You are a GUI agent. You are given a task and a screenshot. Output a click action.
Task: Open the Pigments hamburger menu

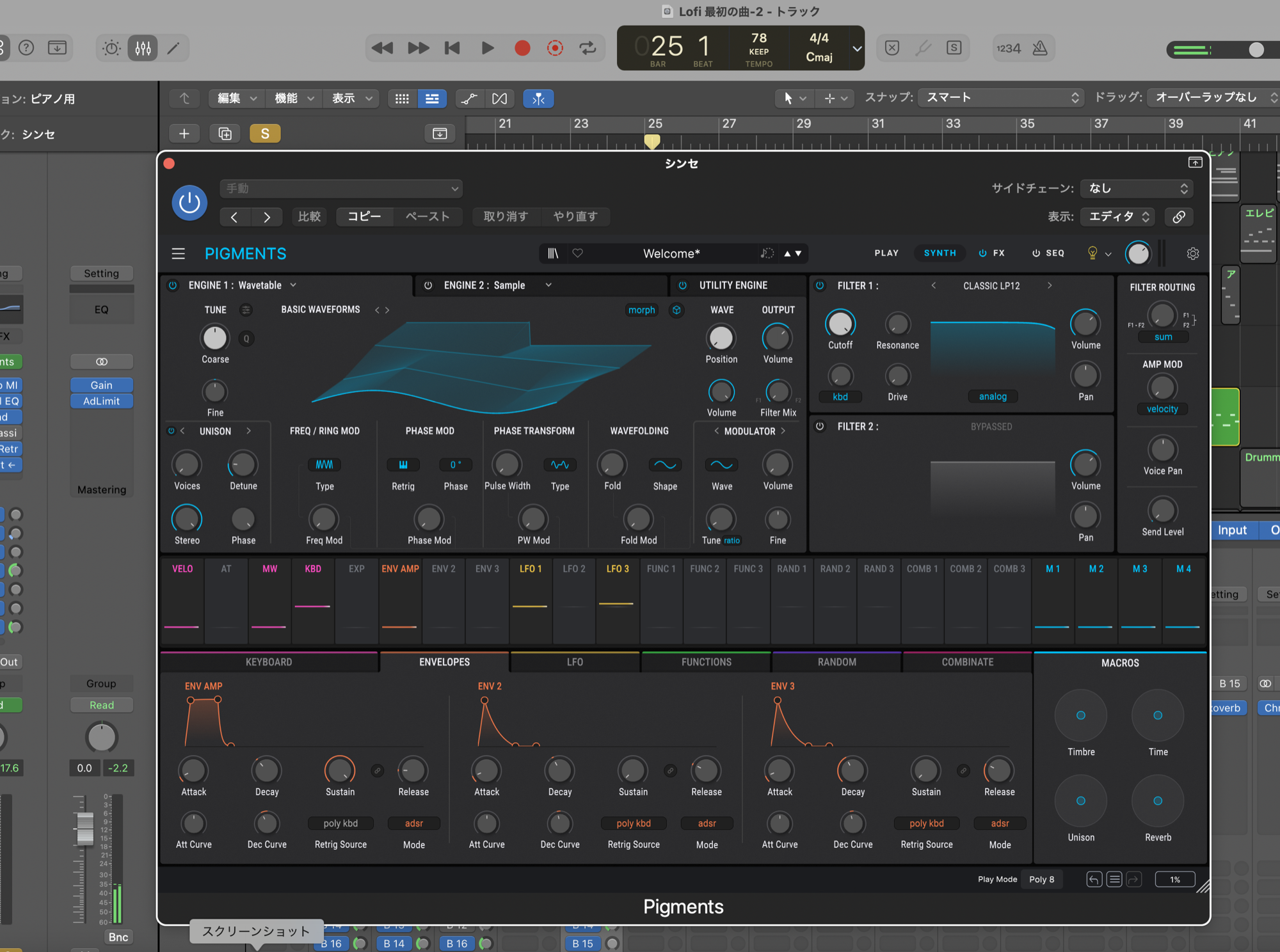pos(178,254)
